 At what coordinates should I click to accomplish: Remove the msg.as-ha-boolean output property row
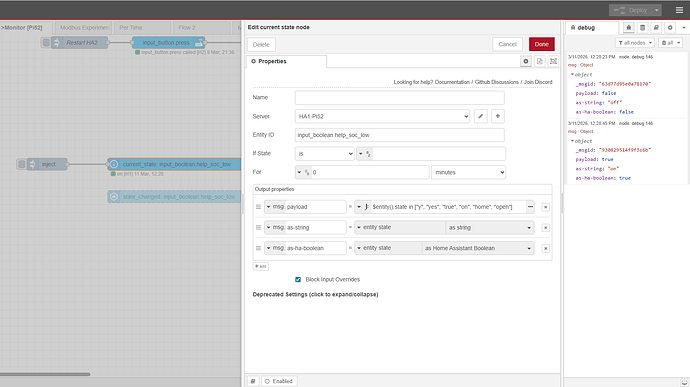[x=545, y=248]
